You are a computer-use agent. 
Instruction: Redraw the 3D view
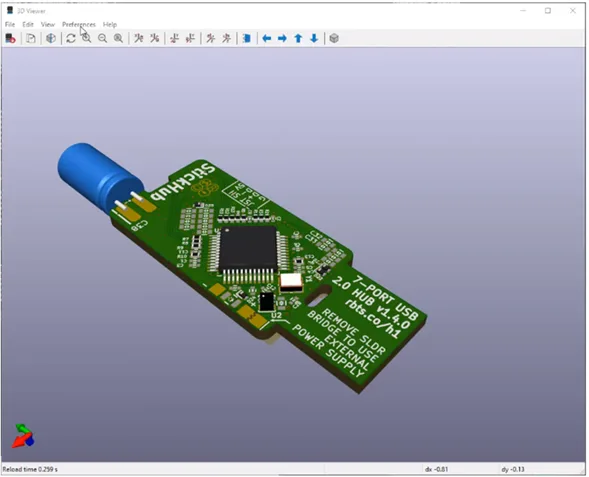tap(71, 38)
